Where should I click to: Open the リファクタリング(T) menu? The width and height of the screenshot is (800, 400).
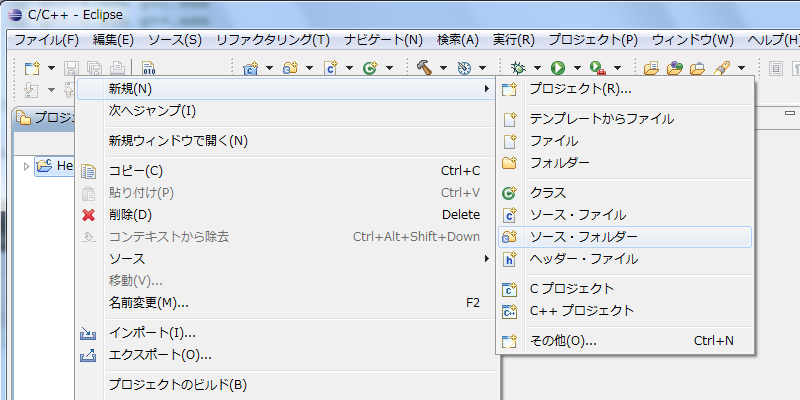(x=273, y=40)
